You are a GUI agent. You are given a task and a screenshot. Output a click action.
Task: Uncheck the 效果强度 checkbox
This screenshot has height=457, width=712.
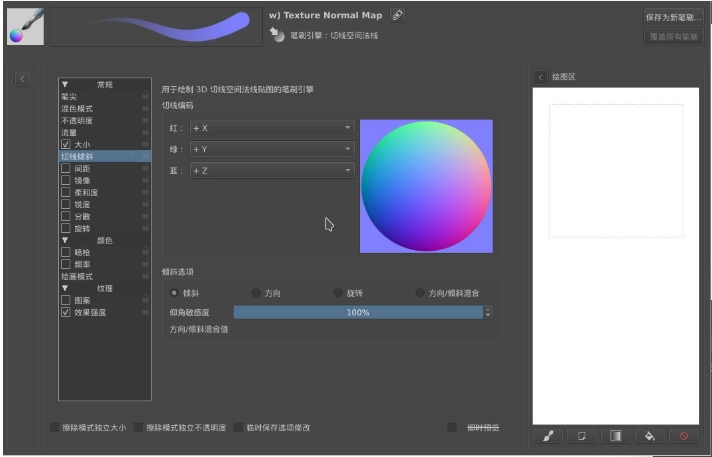(x=66, y=312)
